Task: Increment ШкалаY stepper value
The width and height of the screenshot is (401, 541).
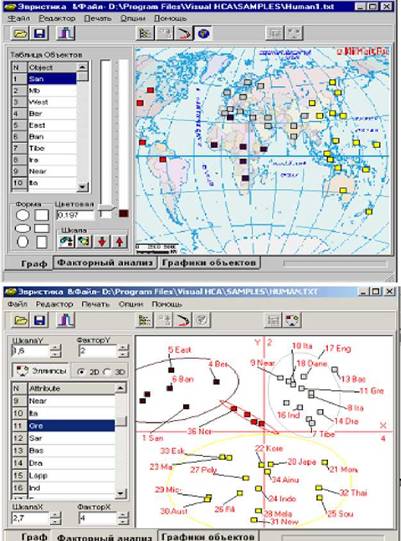Action: (55, 347)
